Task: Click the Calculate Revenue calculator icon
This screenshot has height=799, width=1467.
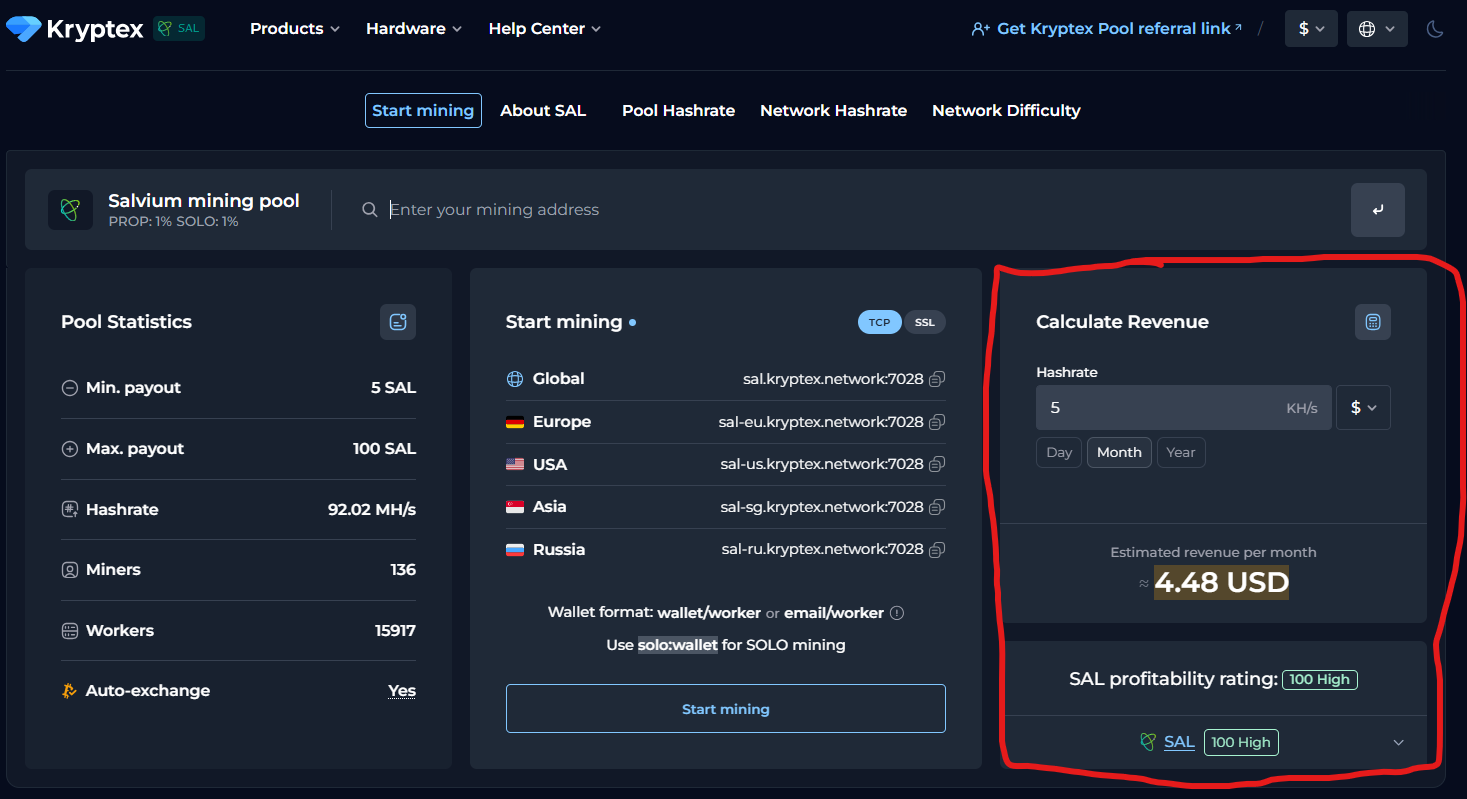Action: (x=1373, y=322)
